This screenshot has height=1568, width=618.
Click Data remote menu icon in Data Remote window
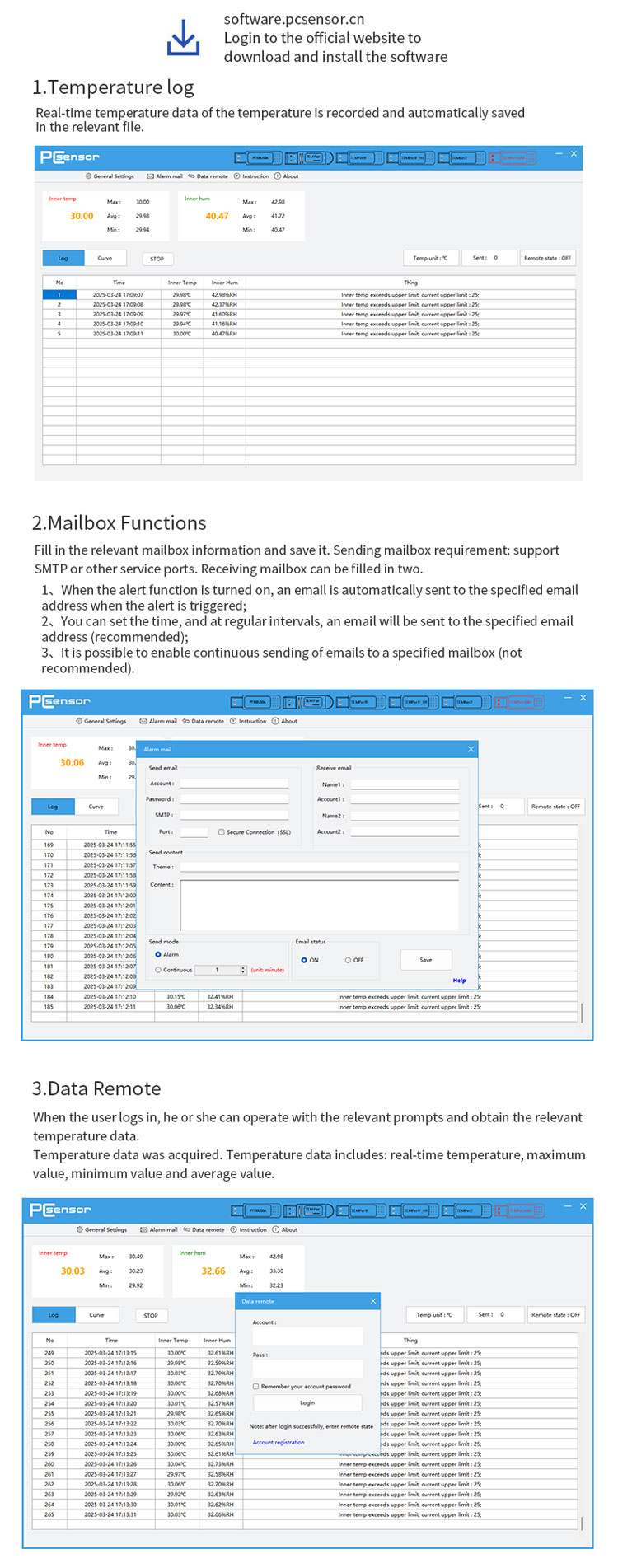187,1229
